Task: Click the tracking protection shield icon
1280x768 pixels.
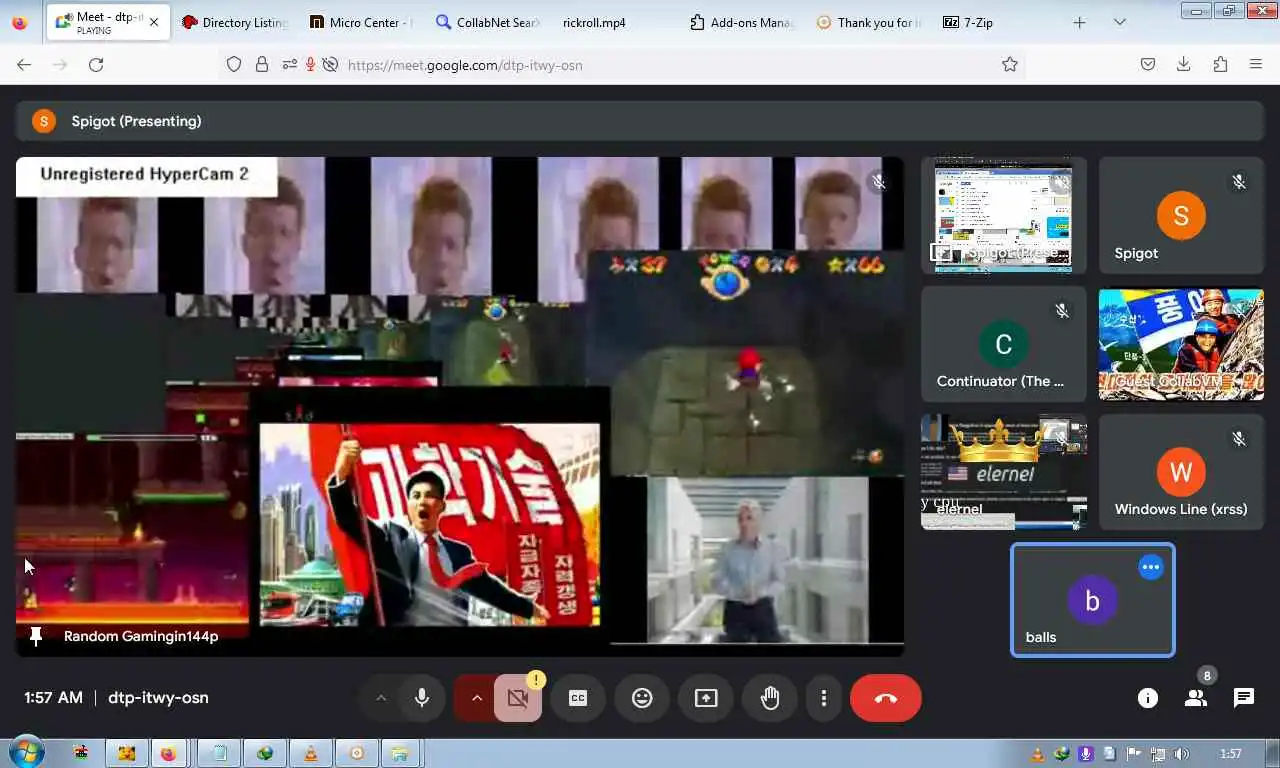Action: point(234,64)
